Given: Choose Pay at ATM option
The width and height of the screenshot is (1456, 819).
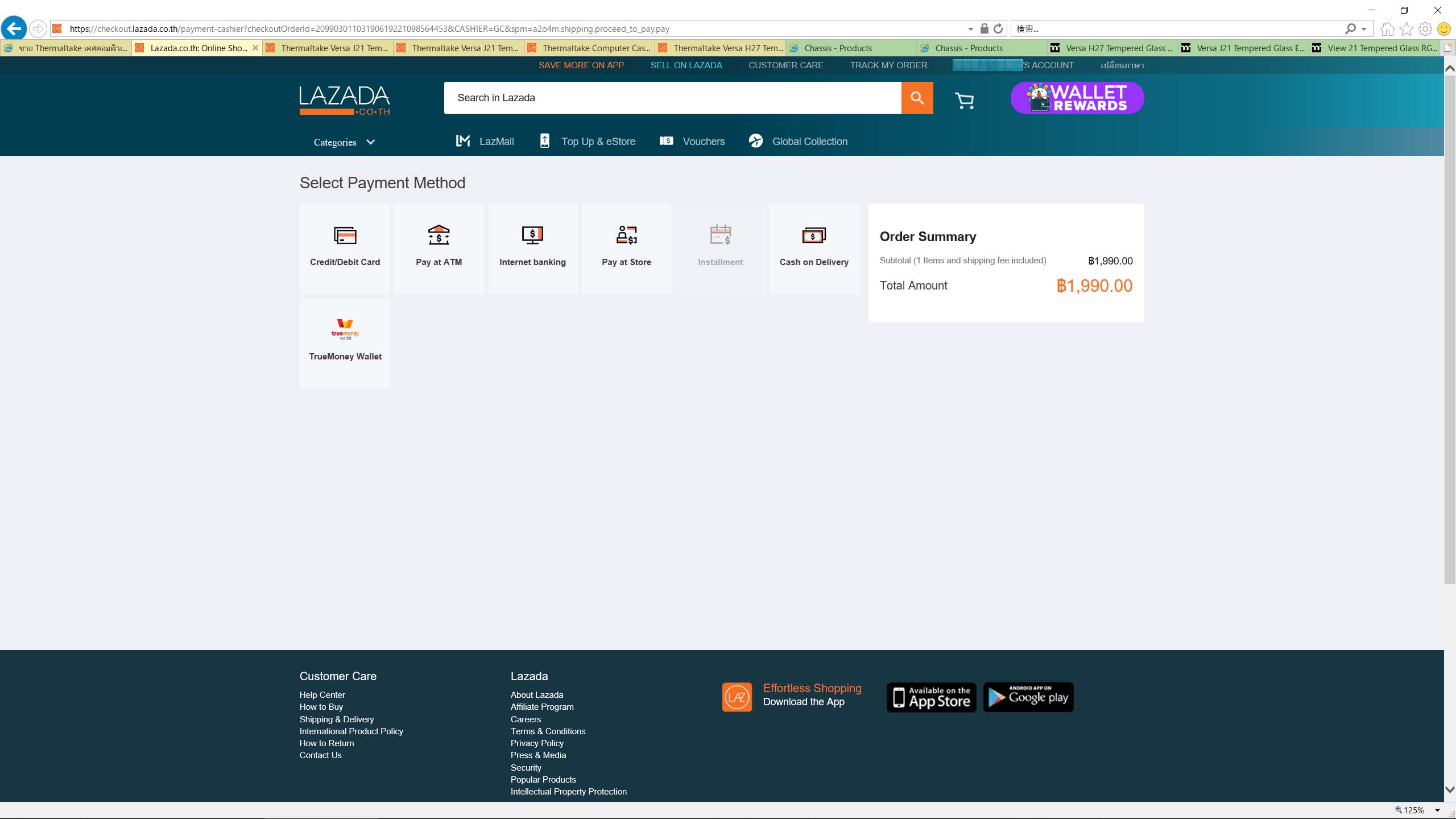Looking at the screenshot, I should click(x=439, y=249).
